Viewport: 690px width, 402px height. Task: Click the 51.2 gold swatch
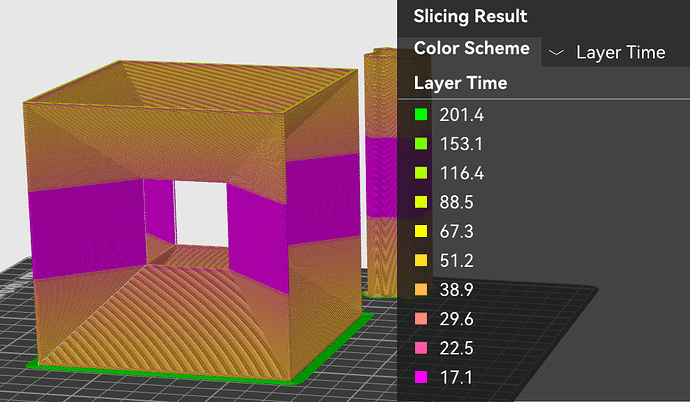[421, 260]
